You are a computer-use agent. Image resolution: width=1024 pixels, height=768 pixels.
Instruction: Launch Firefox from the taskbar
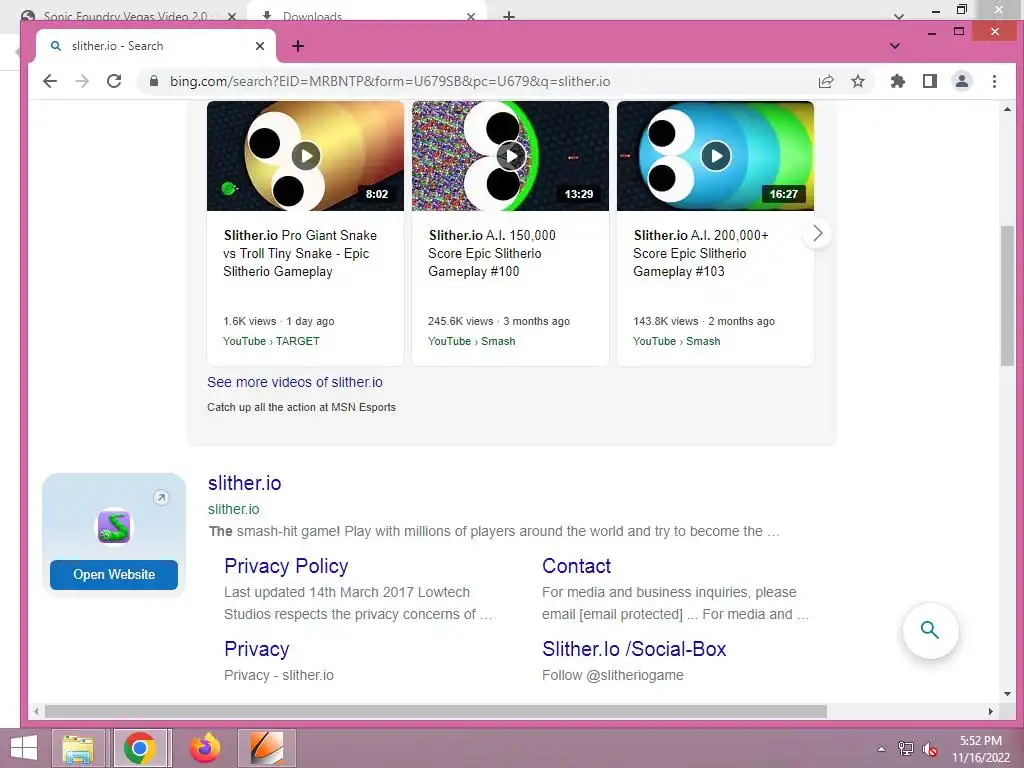(205, 748)
